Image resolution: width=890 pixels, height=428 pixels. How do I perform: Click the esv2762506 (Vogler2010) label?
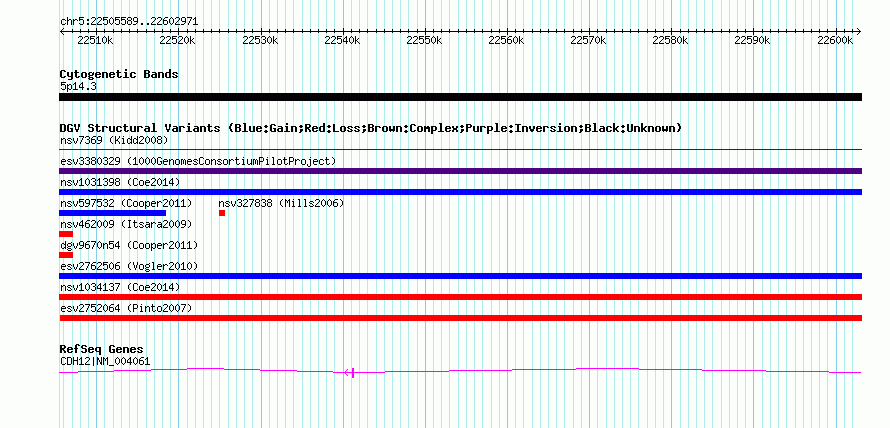(129, 266)
